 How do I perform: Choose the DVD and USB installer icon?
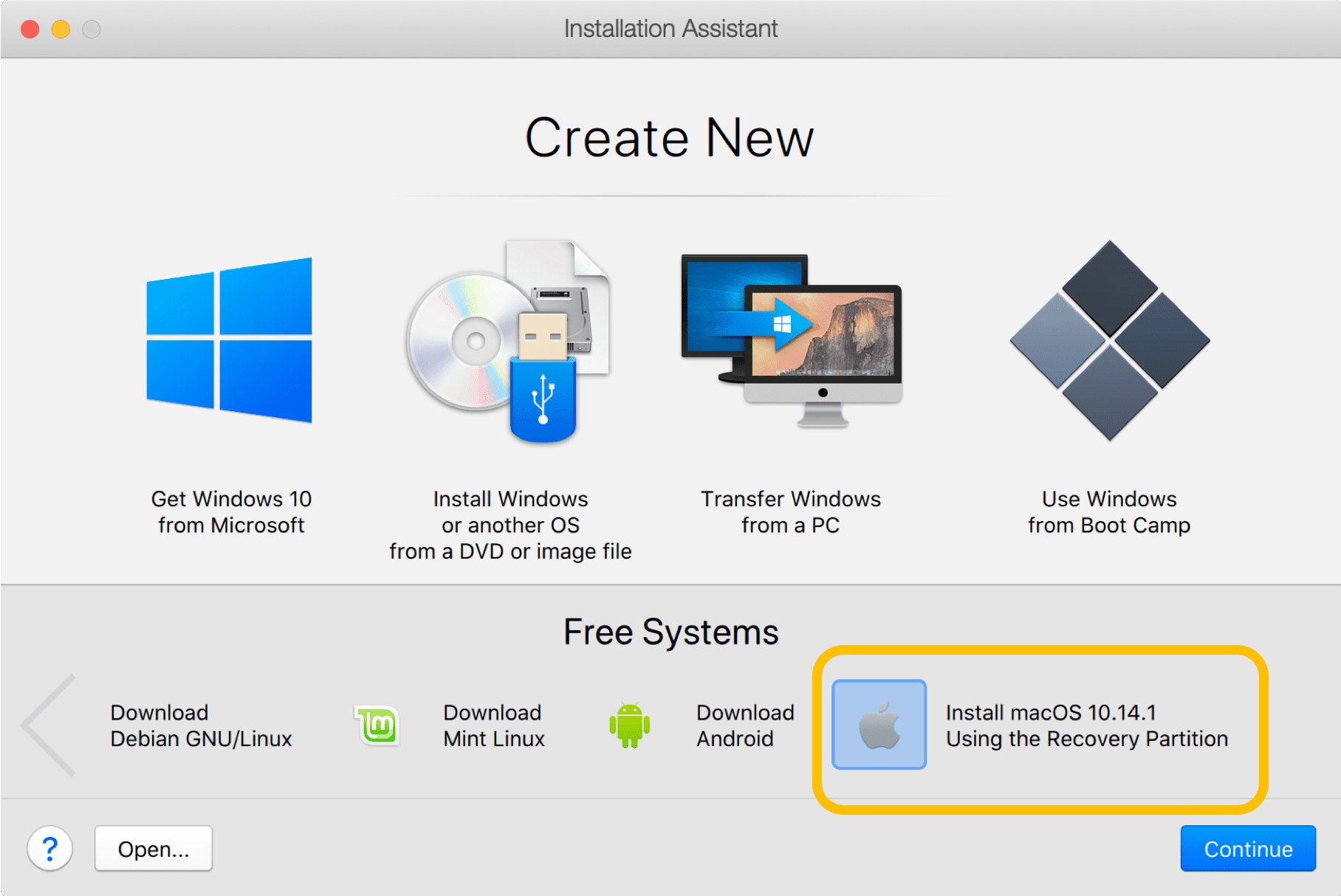click(x=509, y=341)
